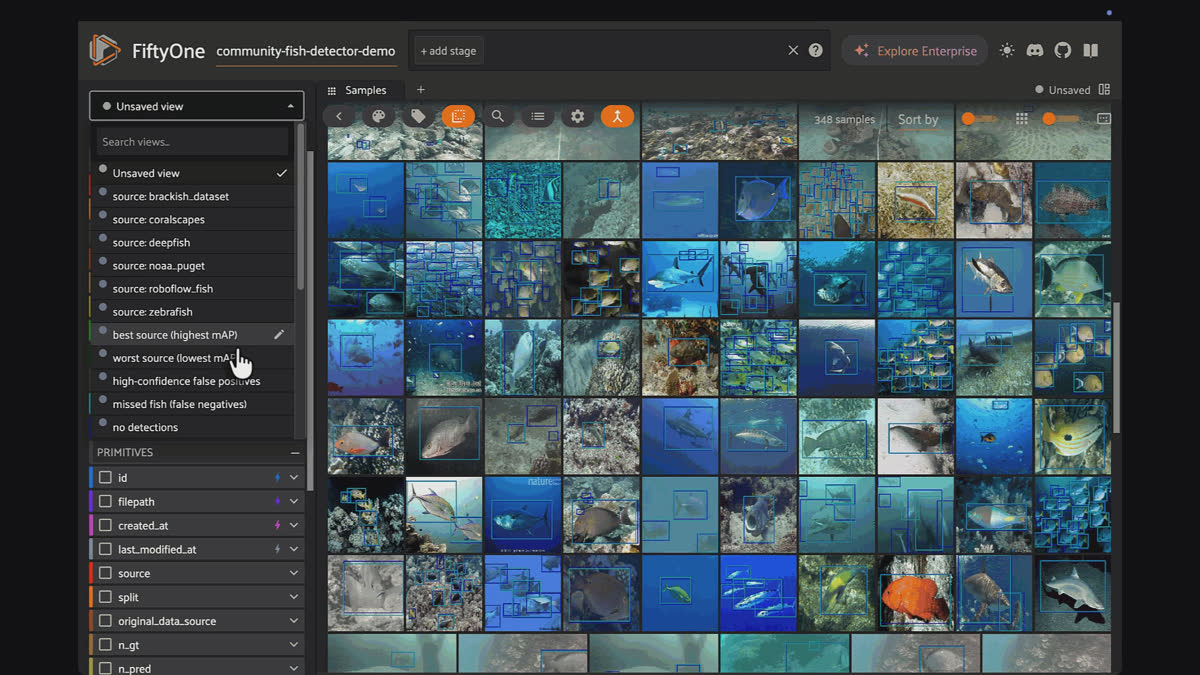Add a new panel with the plus icon
Screen dimensions: 1200x675
[421, 89]
